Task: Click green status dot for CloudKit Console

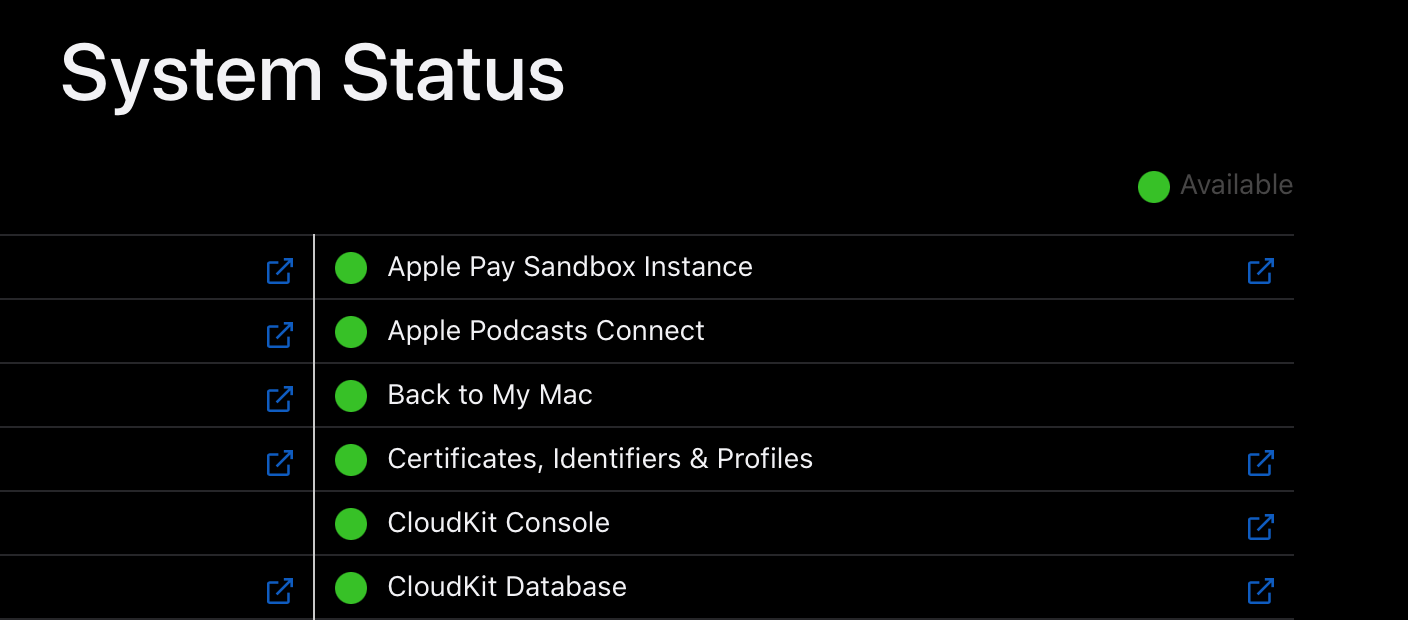Action: click(x=351, y=524)
